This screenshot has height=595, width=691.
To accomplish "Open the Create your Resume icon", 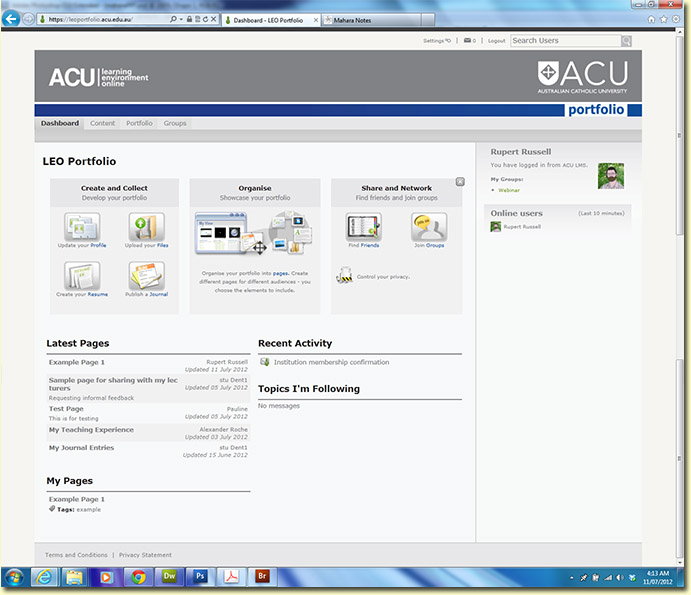I will pyautogui.click(x=81, y=275).
